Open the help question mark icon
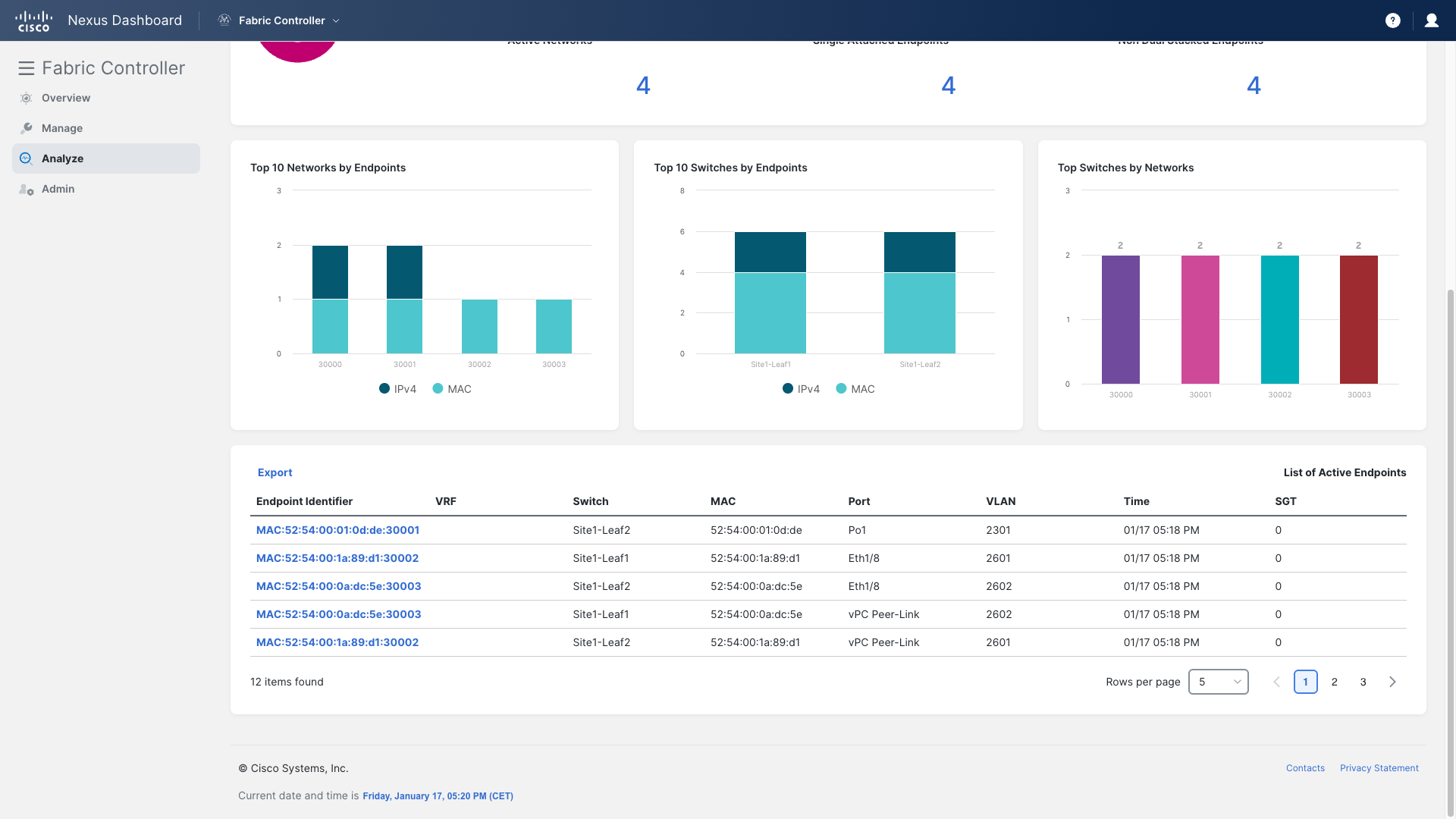The image size is (1456, 819). pos(1392,20)
